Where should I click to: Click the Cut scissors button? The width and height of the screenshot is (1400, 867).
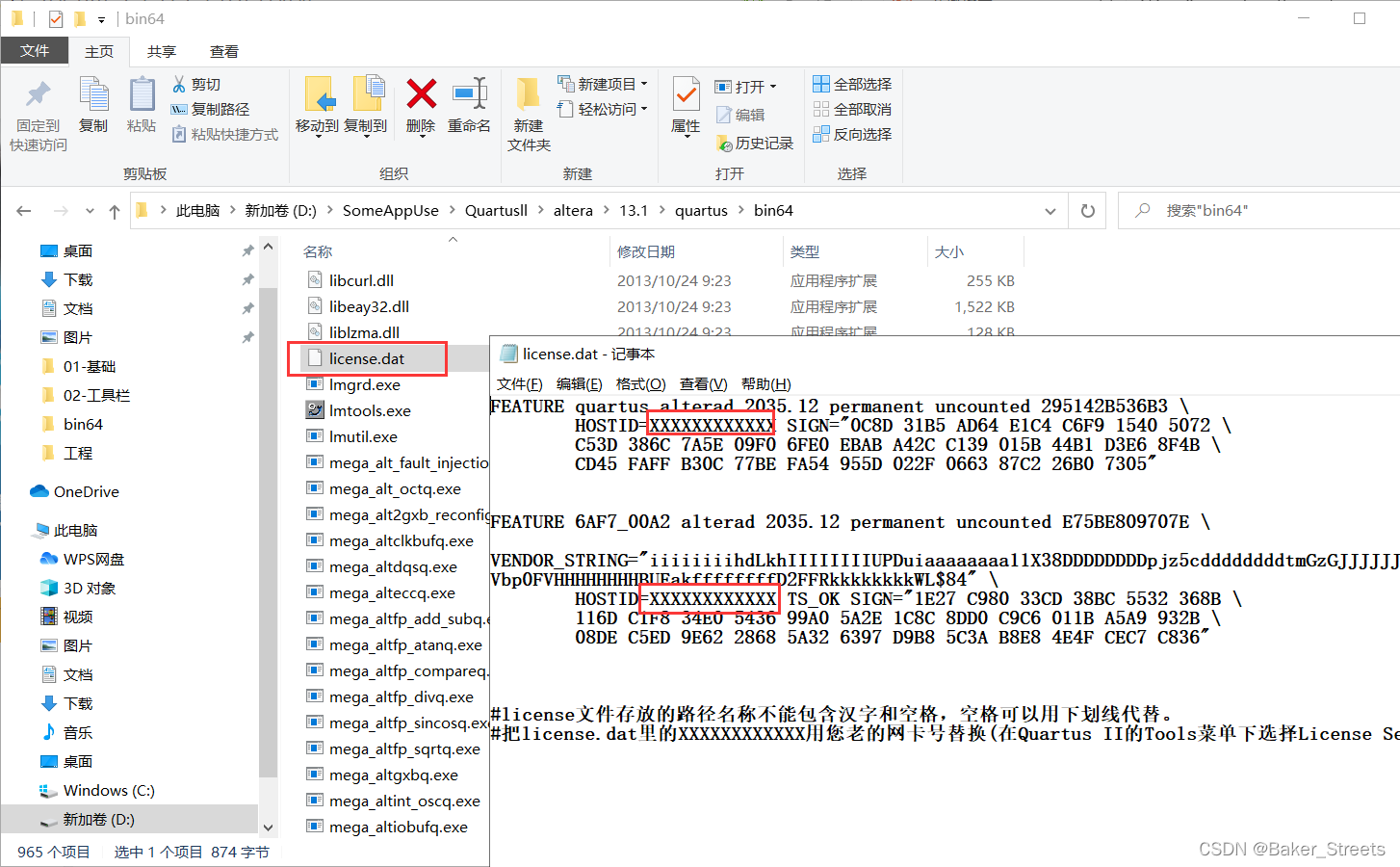coord(196,85)
